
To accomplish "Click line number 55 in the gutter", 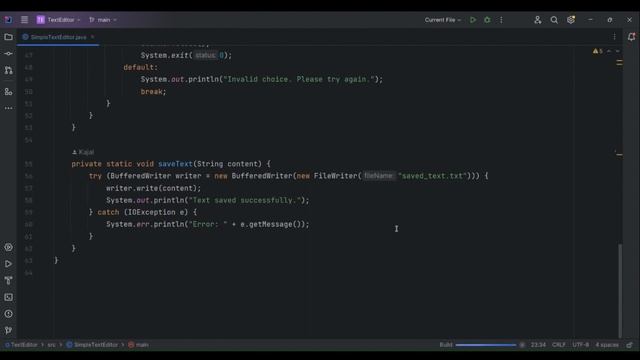I will click(28, 164).
